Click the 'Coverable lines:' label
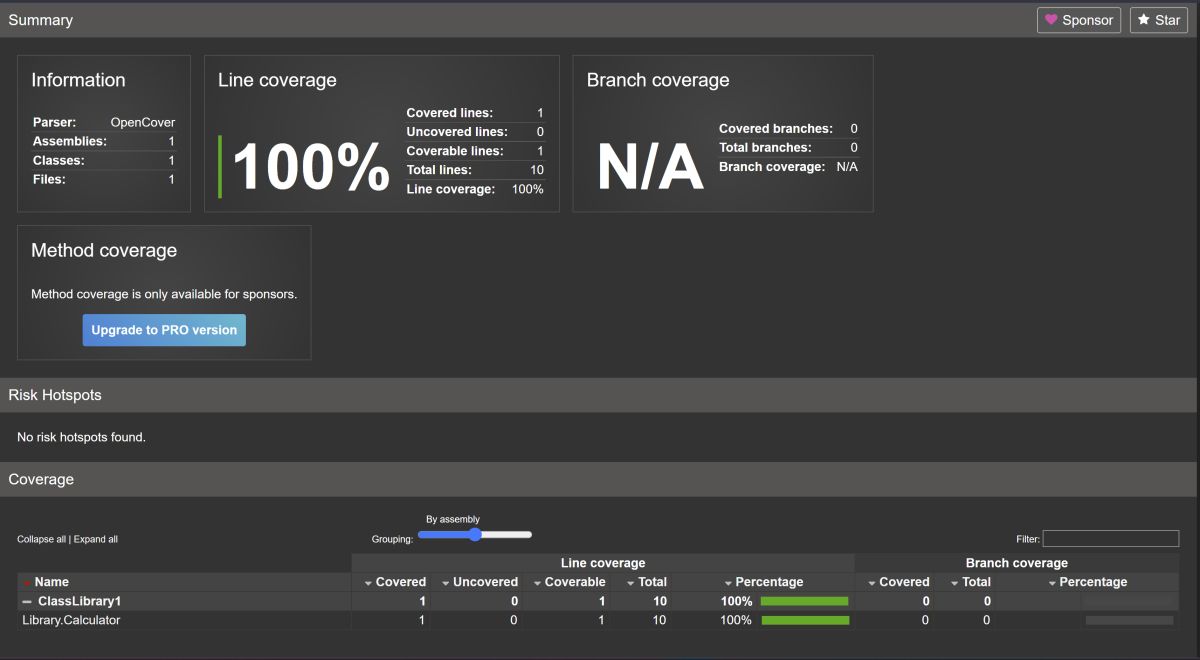 point(455,151)
